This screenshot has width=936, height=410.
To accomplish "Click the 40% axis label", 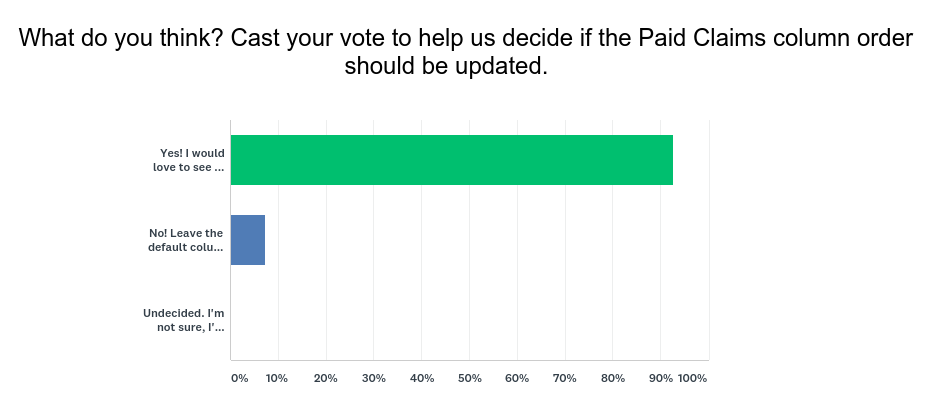I will point(421,379).
